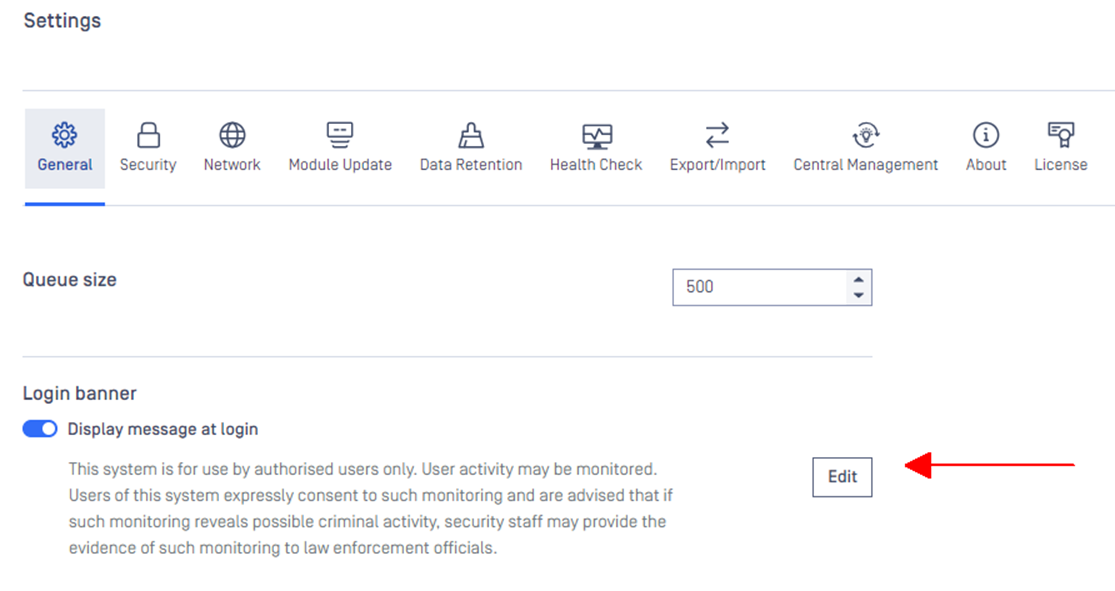Image resolution: width=1115 pixels, height=591 pixels.
Task: Disable the Display message at login toggle
Action: point(40,429)
